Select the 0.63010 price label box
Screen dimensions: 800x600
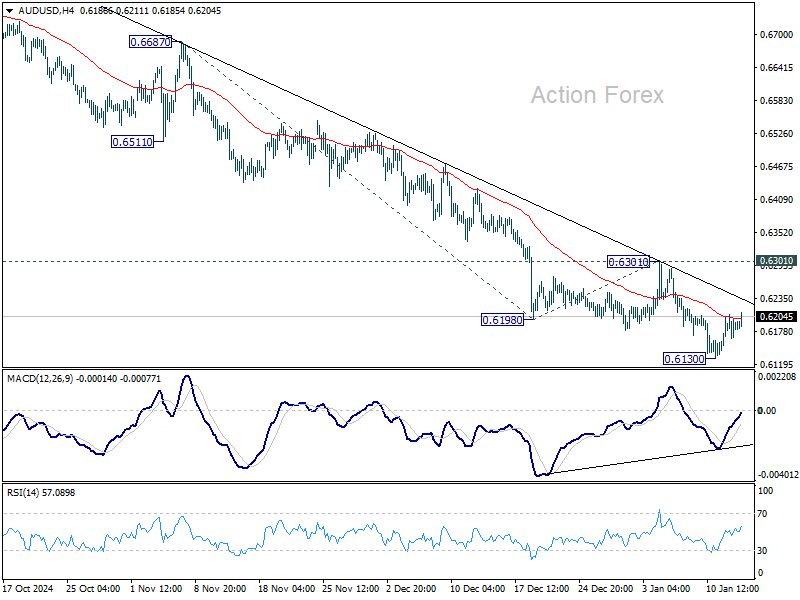(x=628, y=262)
